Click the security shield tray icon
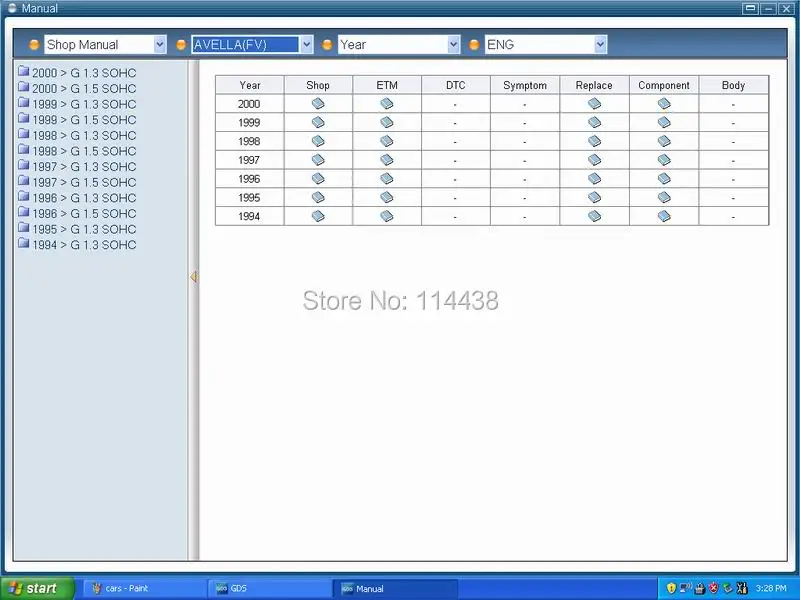Image resolution: width=800 pixels, height=600 pixels. (x=671, y=588)
